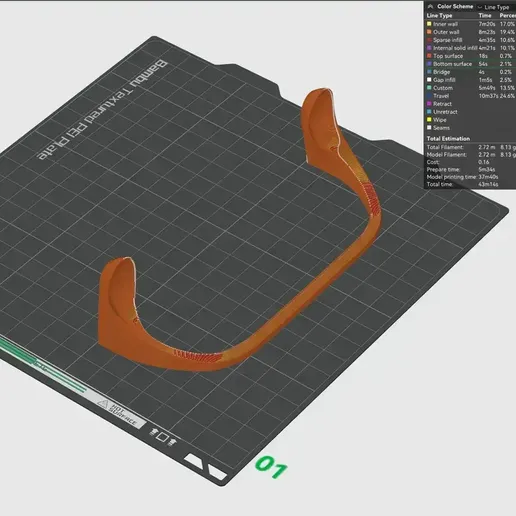The width and height of the screenshot is (516, 516).
Task: Click the Line Type column header
Action: click(x=439, y=16)
